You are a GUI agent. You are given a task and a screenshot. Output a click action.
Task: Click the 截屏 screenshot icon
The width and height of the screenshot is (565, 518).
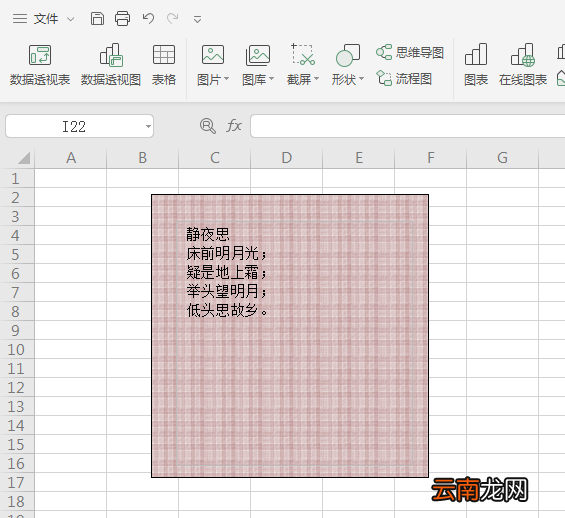(303, 55)
